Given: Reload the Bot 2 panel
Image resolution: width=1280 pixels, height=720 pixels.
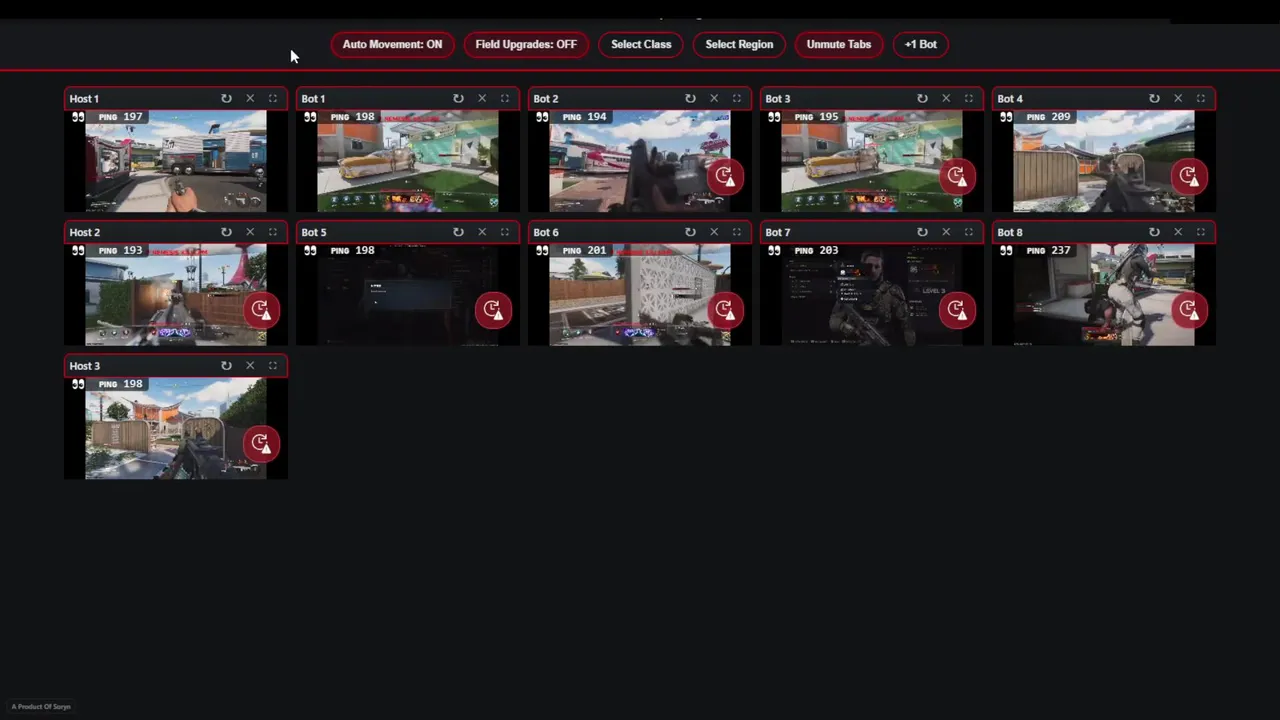Looking at the screenshot, I should (690, 99).
